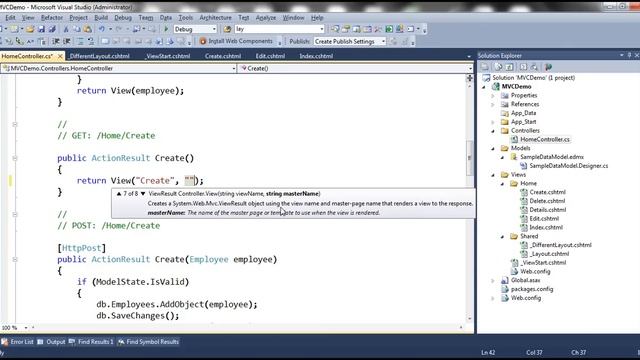Open the Find Results 1 panel
The width and height of the screenshot is (640, 360).
point(91,342)
